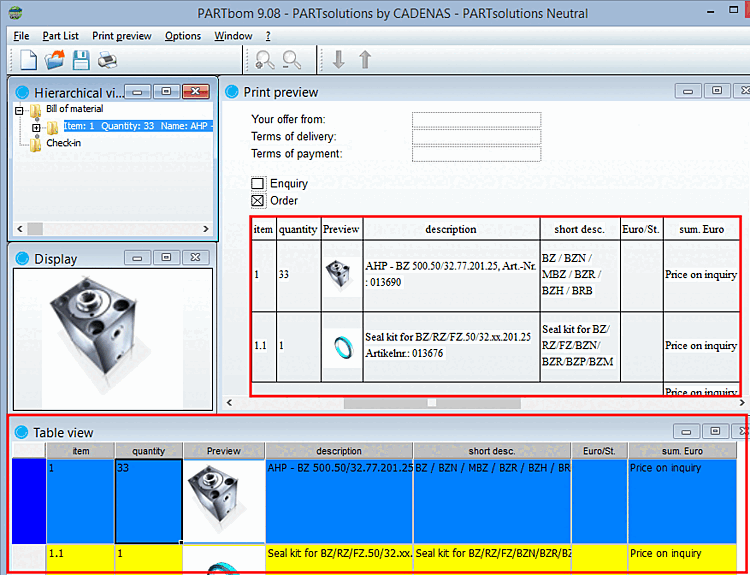The height and width of the screenshot is (575, 750).
Task: Click the Terms of delivery input field
Action: pos(476,137)
